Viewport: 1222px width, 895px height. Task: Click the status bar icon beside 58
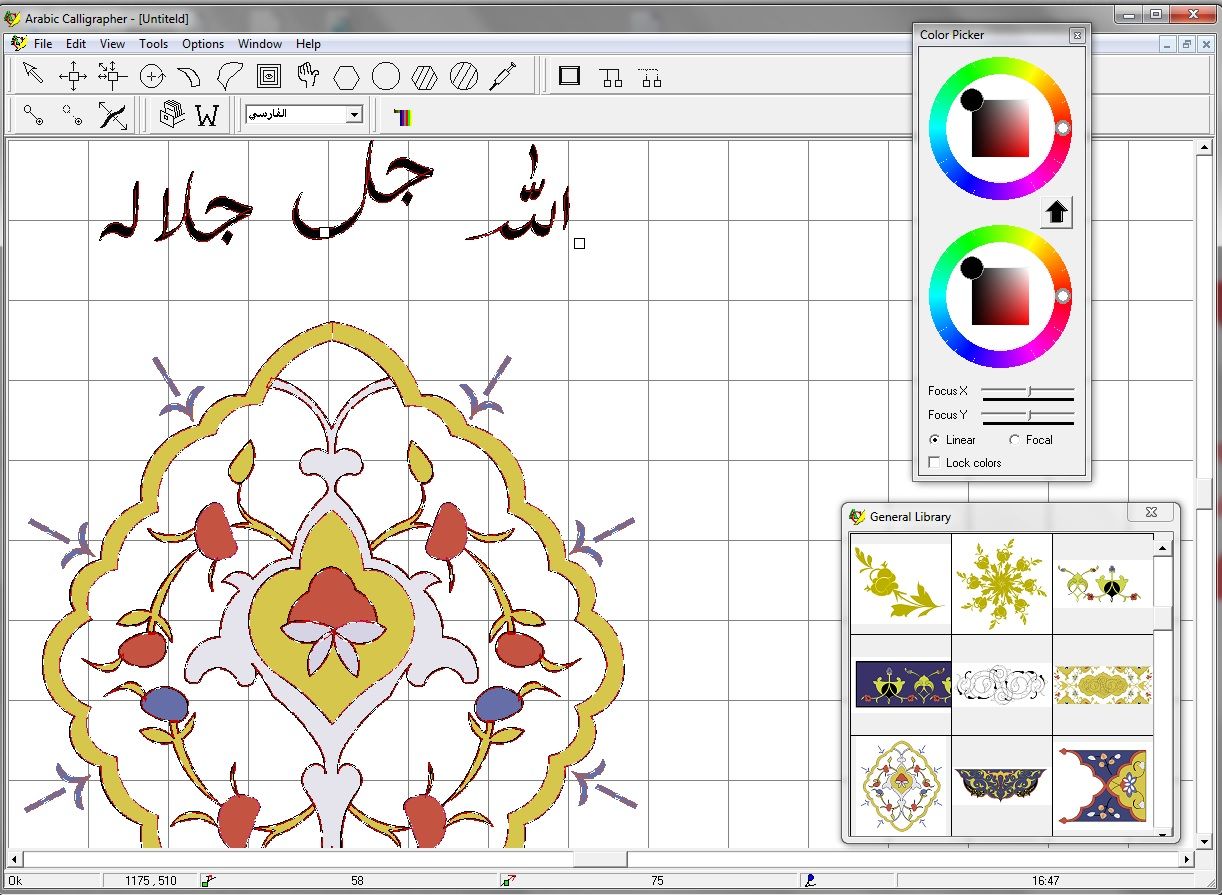pyautogui.click(x=207, y=880)
